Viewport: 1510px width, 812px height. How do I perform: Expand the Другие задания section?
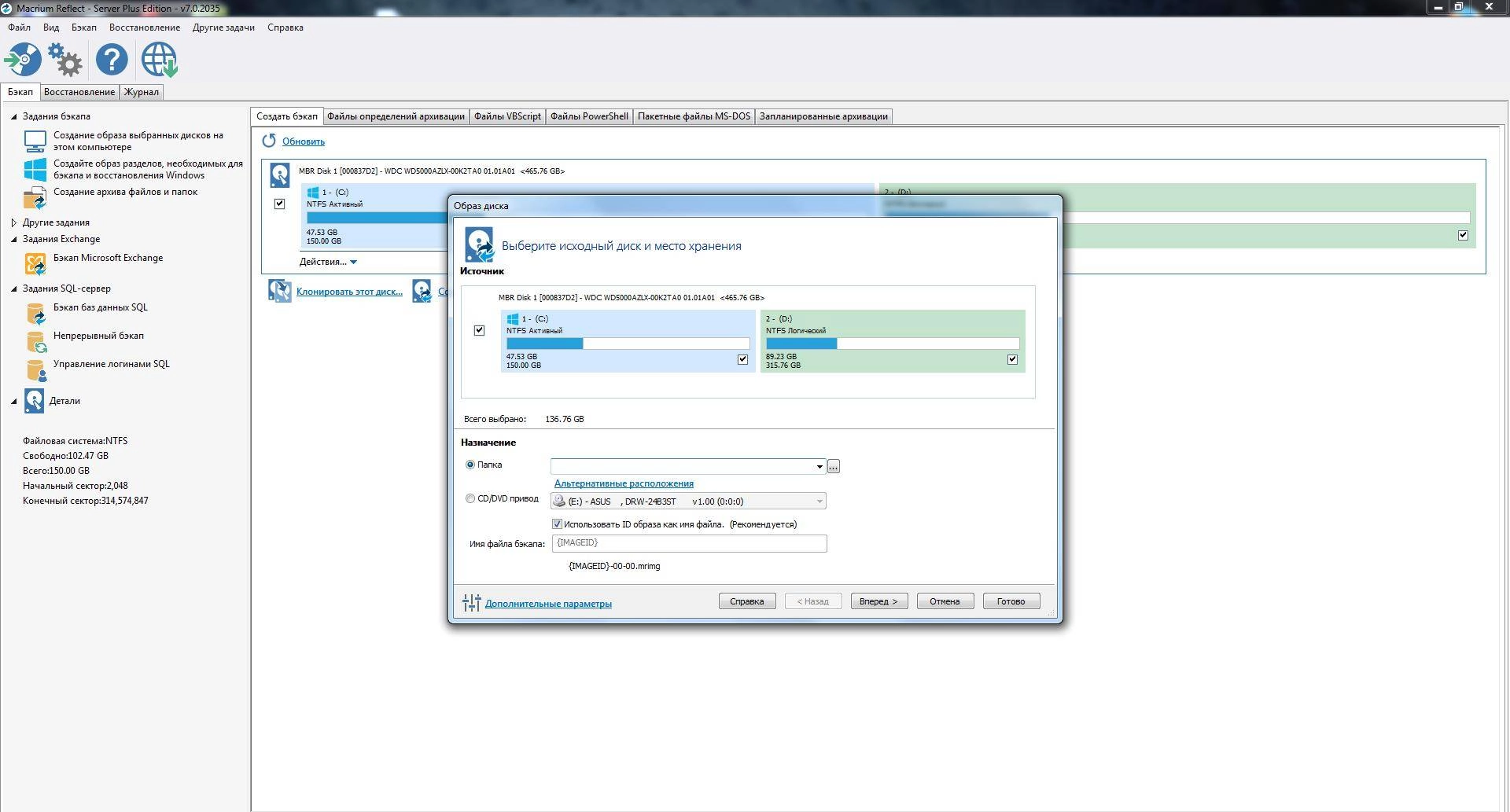pos(13,222)
